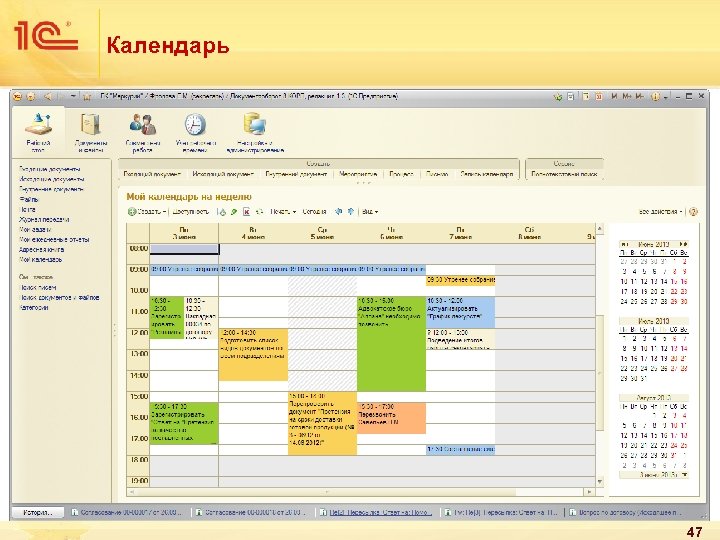The width and height of the screenshot is (720, 540).
Task: Open Мои ежедневные отчеты in sidebar
Action: pos(54,240)
